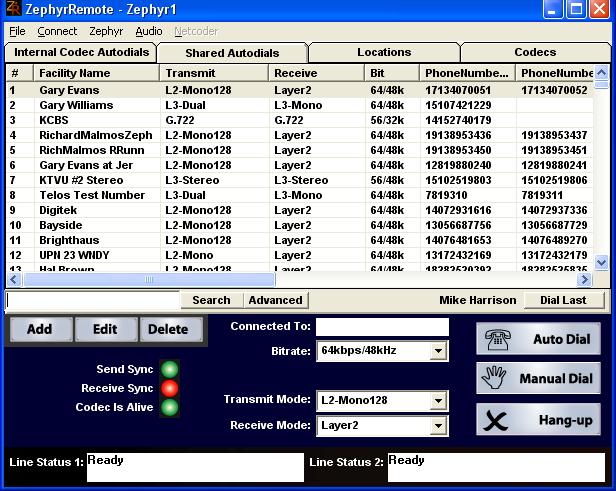Select the RichardMalmosZeph entry
This screenshot has width=616, height=491.
[x=299, y=135]
